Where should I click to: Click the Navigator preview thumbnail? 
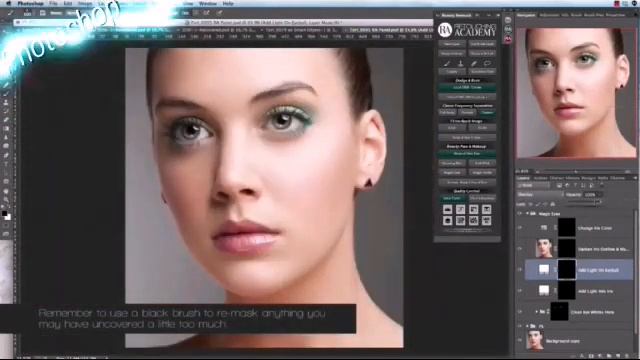[576, 92]
